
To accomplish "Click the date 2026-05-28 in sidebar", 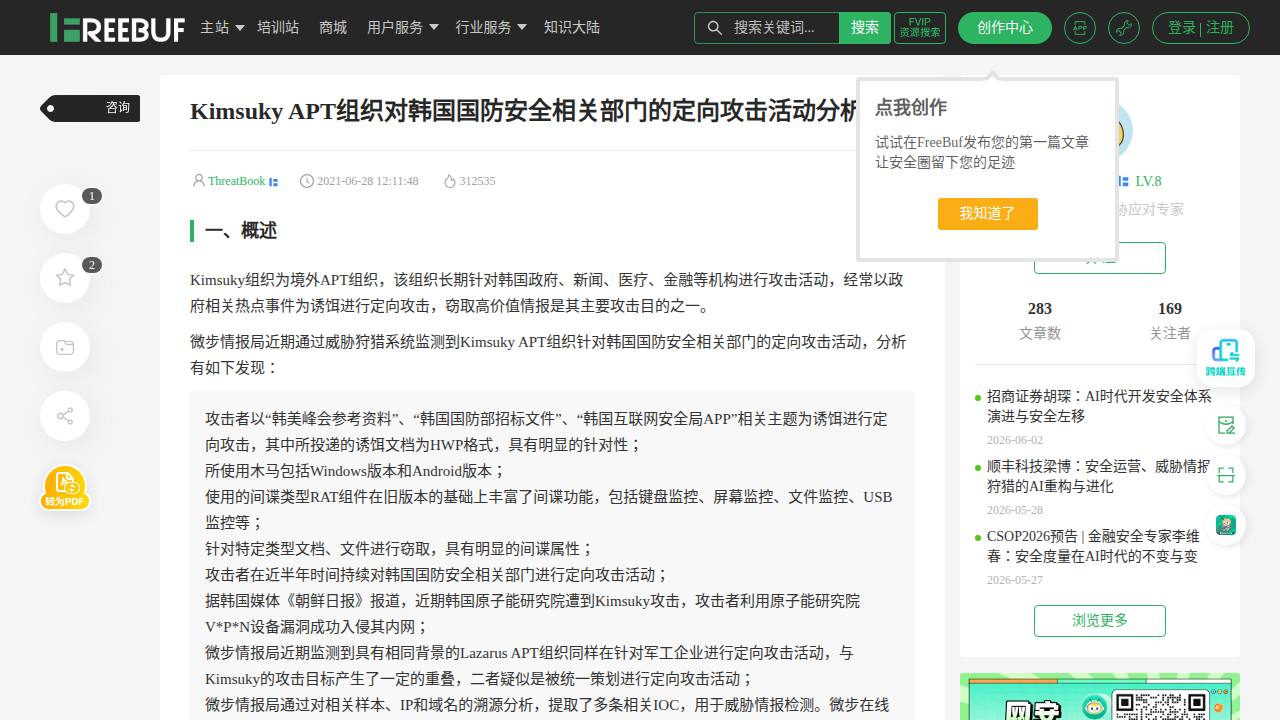I will click(1015, 510).
